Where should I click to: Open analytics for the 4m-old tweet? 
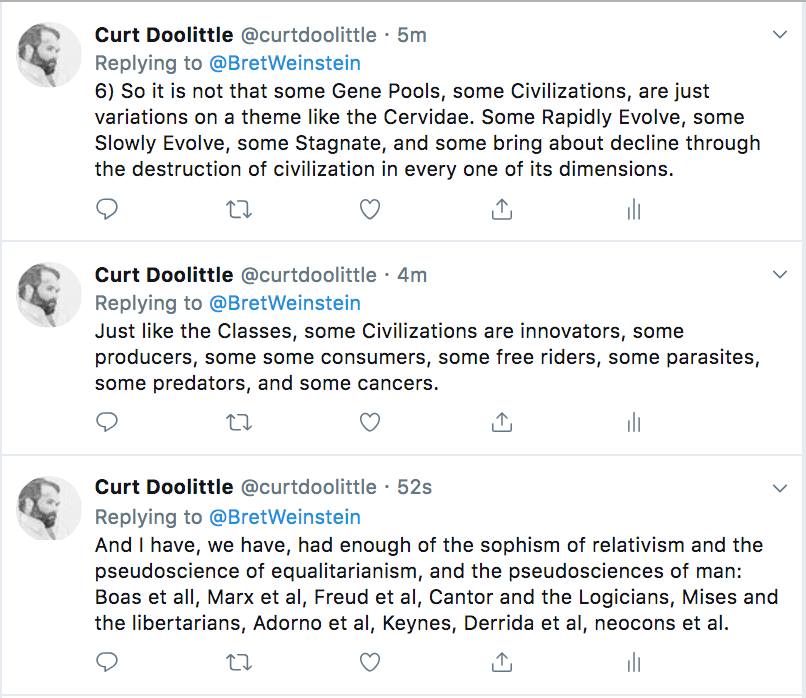pos(633,423)
